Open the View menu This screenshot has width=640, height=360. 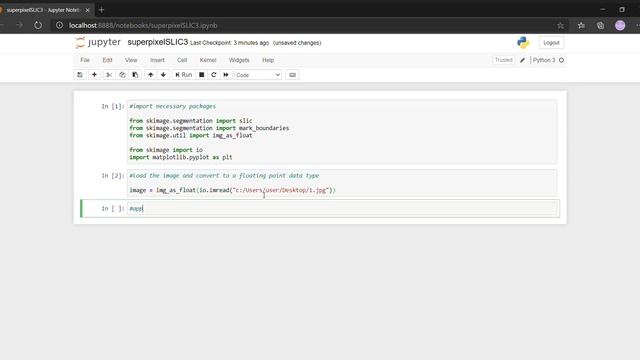pyautogui.click(x=131, y=60)
